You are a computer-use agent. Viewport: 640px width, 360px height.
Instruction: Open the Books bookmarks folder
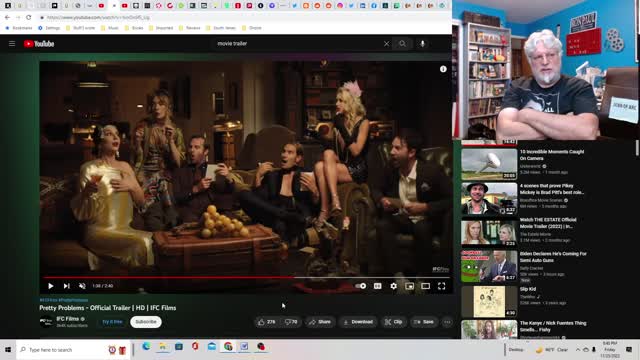pos(134,28)
